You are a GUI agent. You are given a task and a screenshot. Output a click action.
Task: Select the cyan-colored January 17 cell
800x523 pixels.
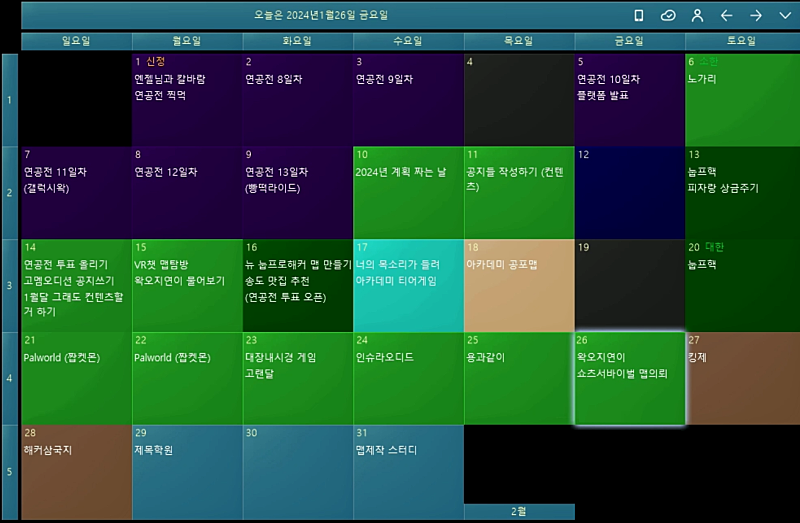point(408,285)
